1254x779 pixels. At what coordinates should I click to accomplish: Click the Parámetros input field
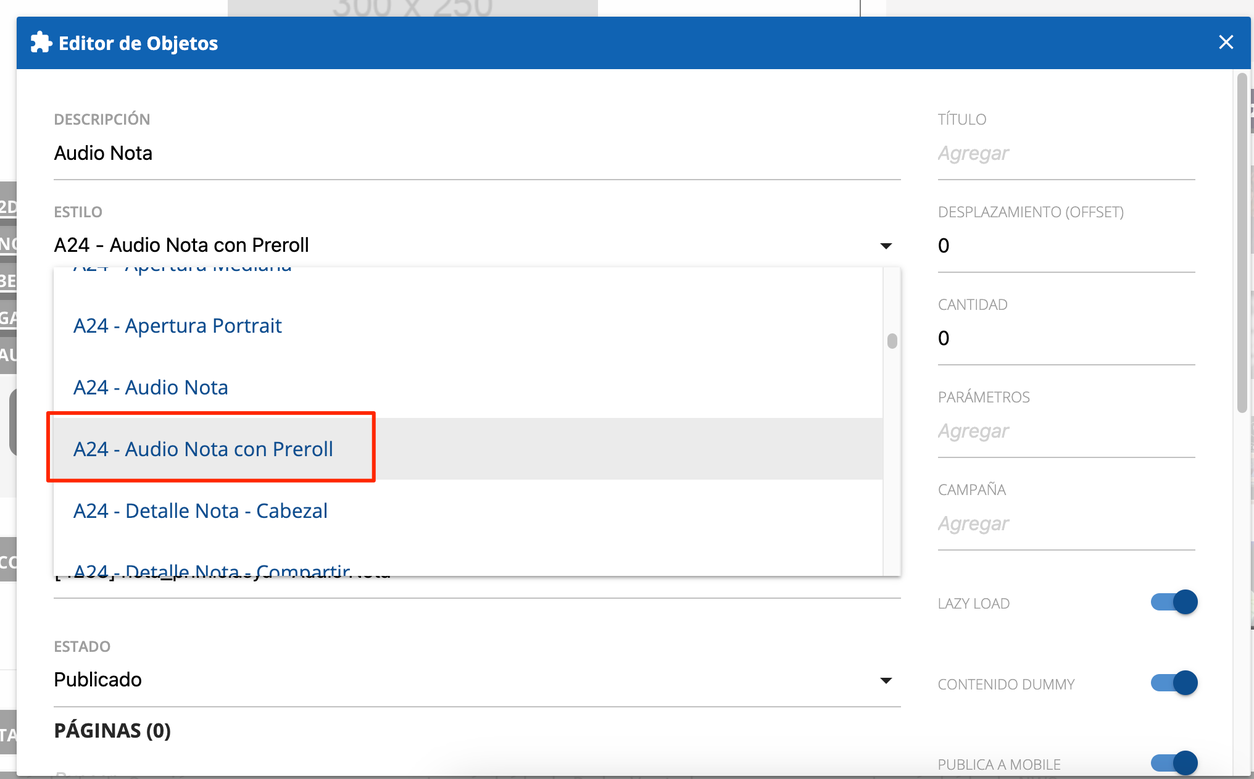coord(1065,432)
